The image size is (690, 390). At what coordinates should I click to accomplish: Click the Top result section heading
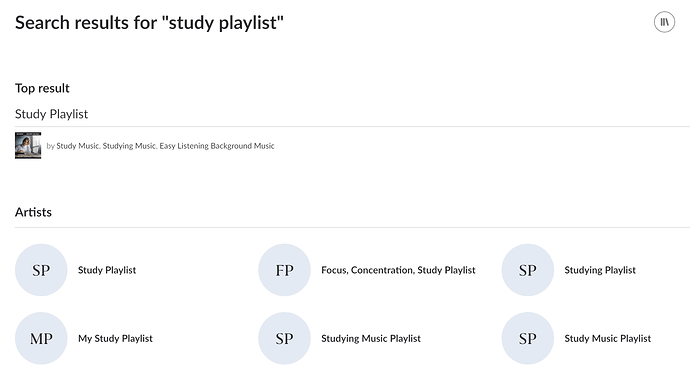pyautogui.click(x=42, y=88)
